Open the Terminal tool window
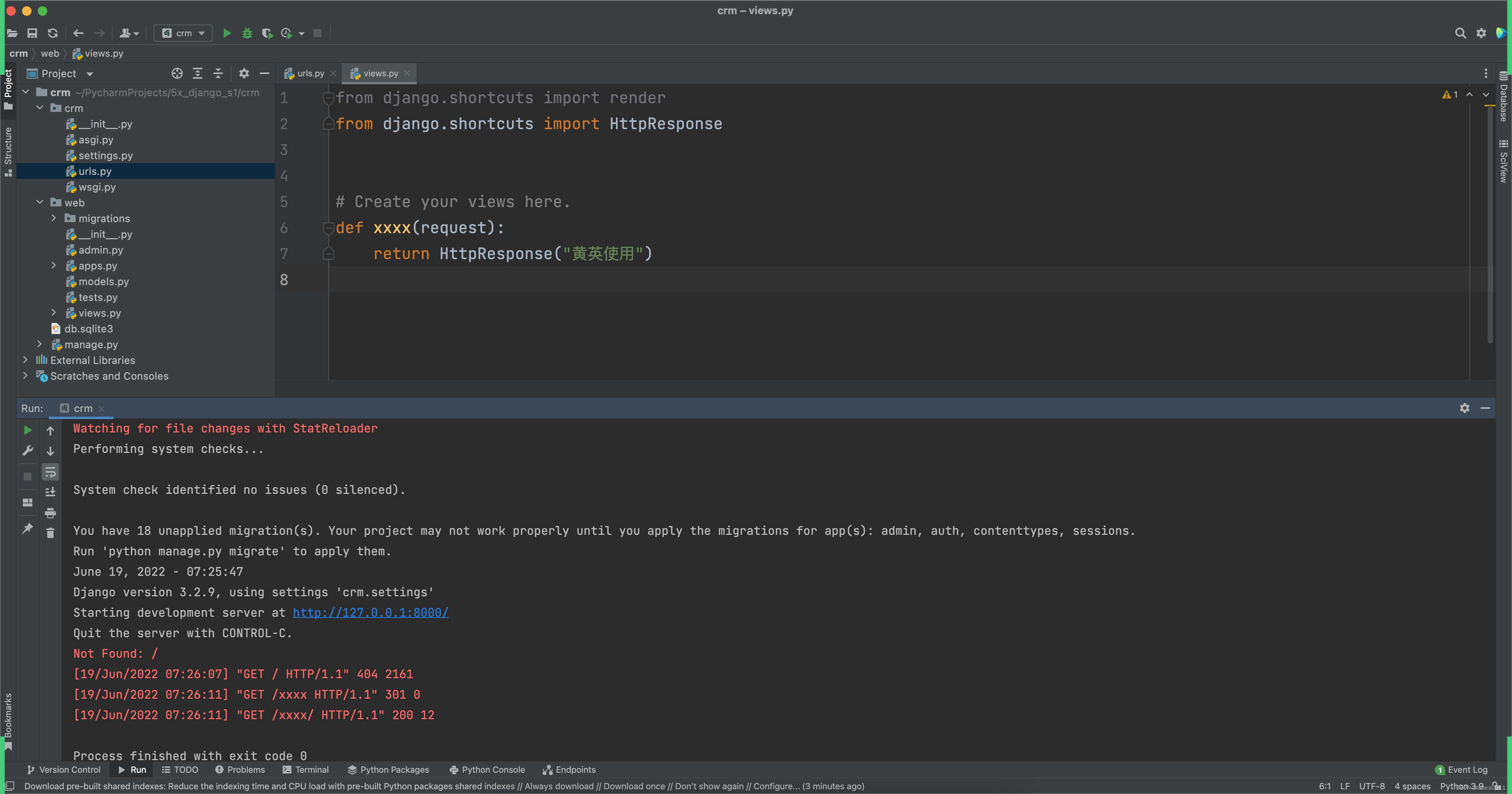1512x794 pixels. [x=305, y=770]
